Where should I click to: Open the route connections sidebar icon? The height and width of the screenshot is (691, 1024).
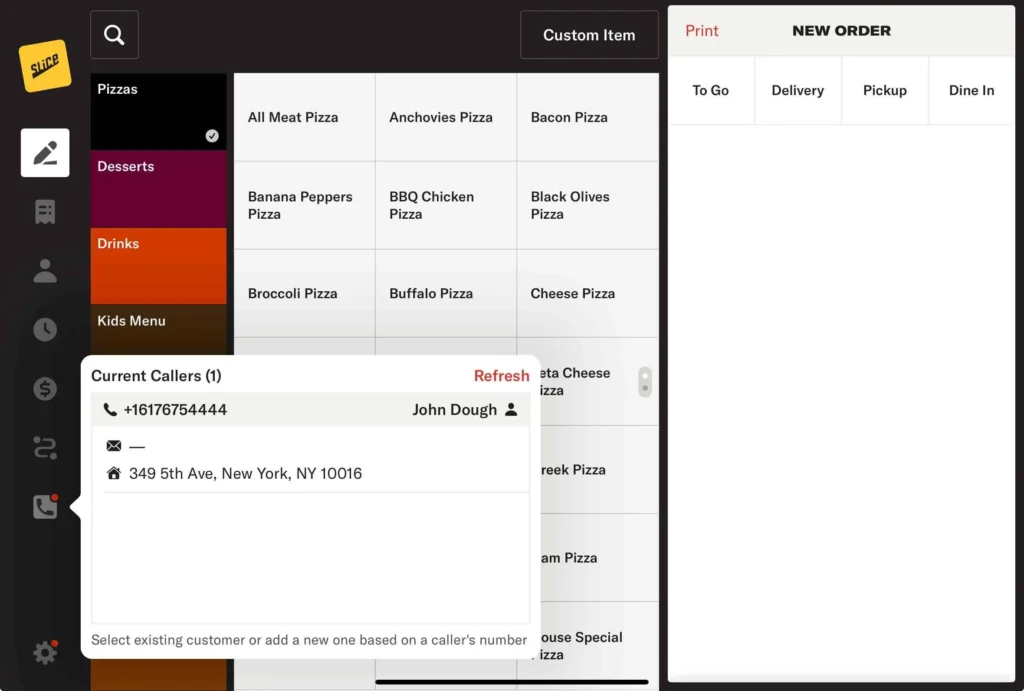click(x=45, y=448)
